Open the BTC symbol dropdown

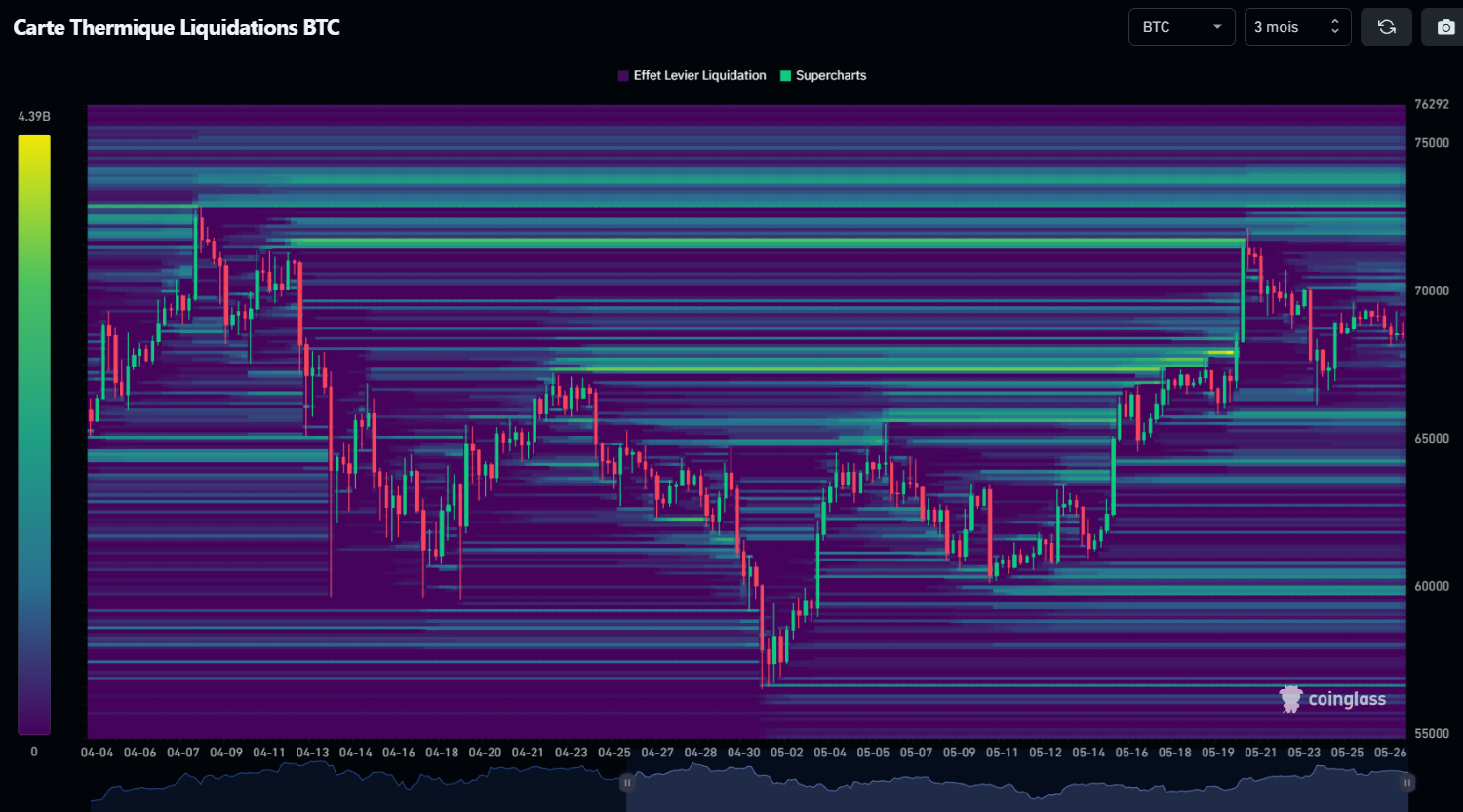tap(1181, 26)
